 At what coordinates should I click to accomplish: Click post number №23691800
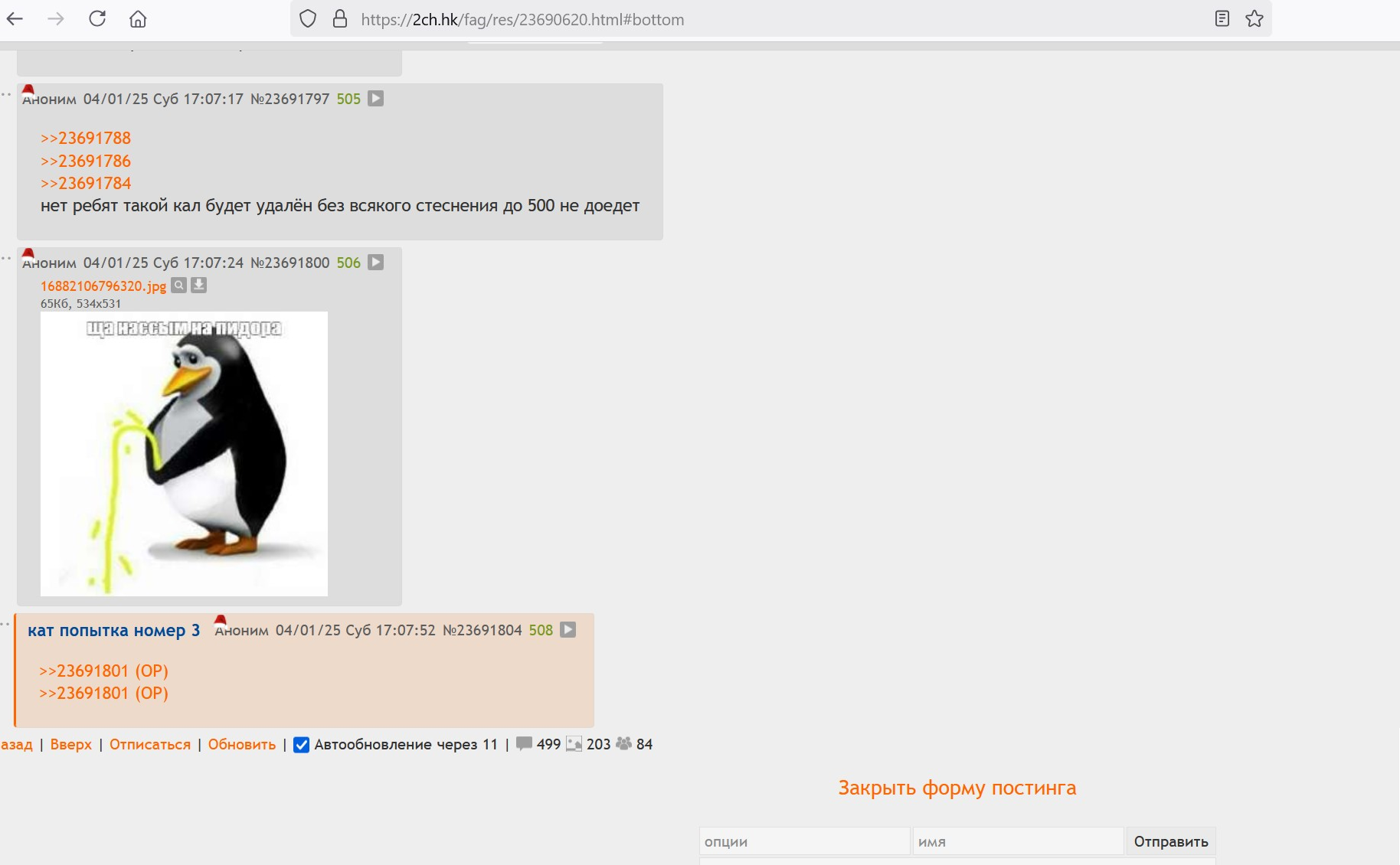(x=290, y=263)
